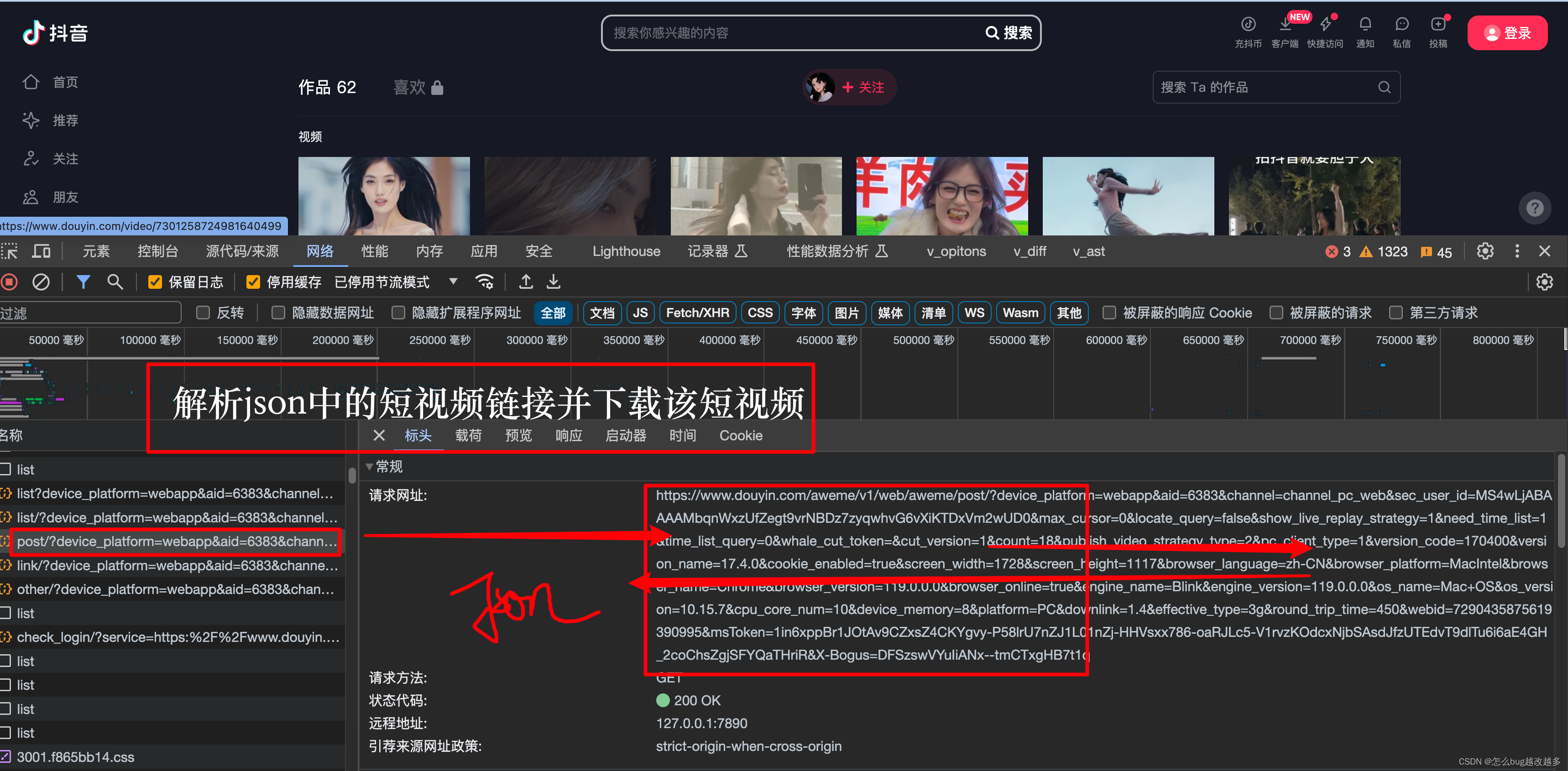Open the throttling mode dropdown arrow
This screenshot has width=1568, height=771.
[453, 281]
